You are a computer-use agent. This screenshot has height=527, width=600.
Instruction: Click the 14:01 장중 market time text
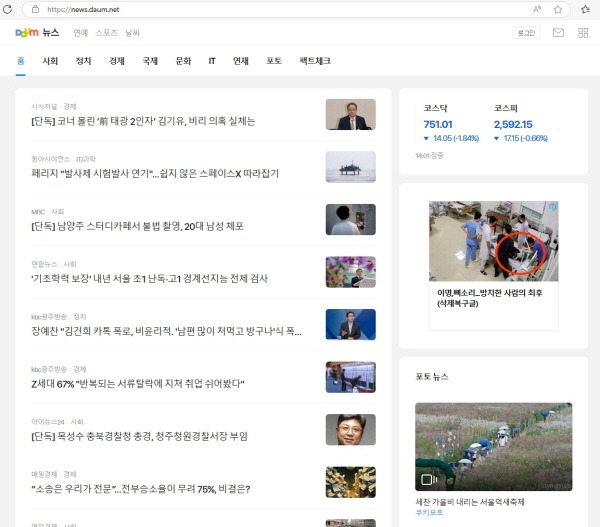tap(429, 155)
